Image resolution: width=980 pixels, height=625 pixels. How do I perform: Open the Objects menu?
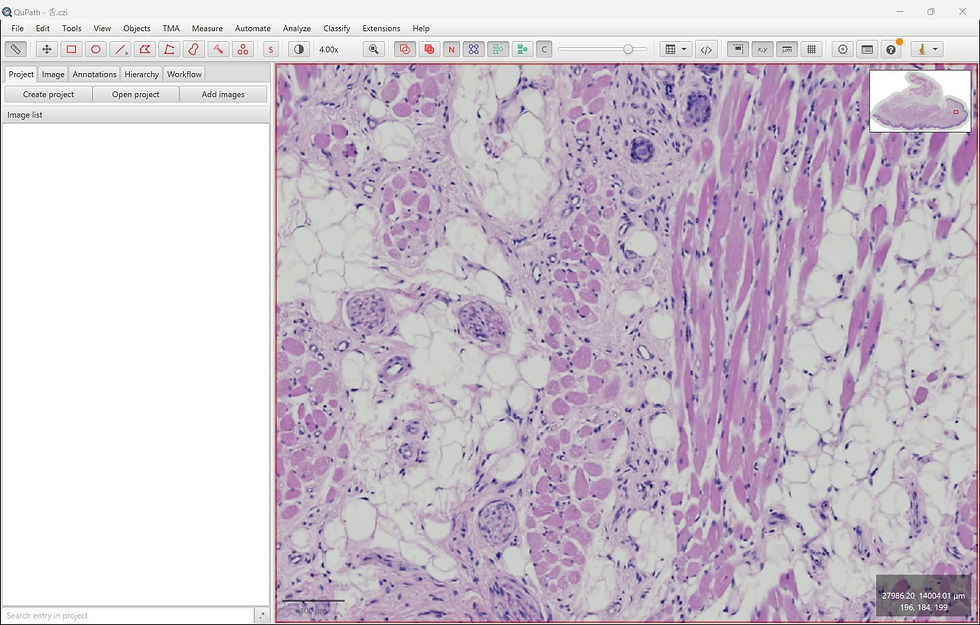pos(137,28)
